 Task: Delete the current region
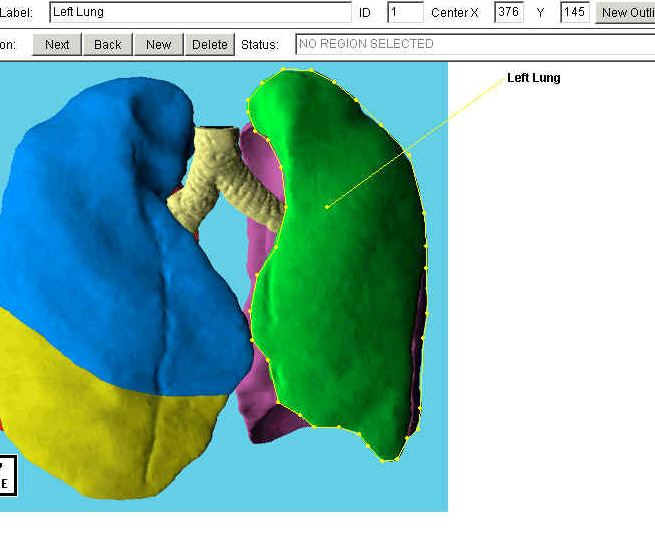(210, 44)
